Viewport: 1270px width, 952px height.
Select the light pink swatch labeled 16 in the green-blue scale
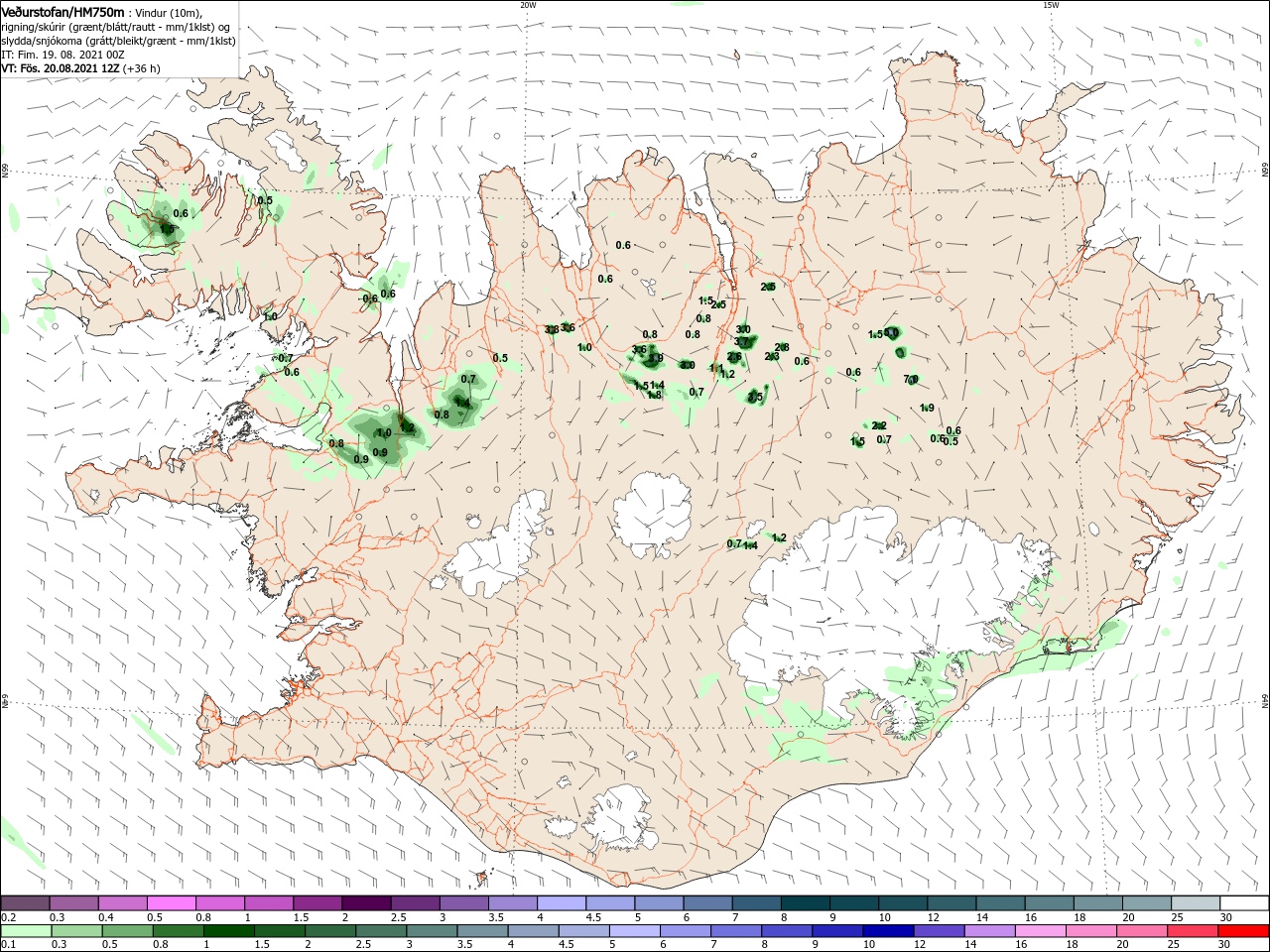coord(1040,931)
